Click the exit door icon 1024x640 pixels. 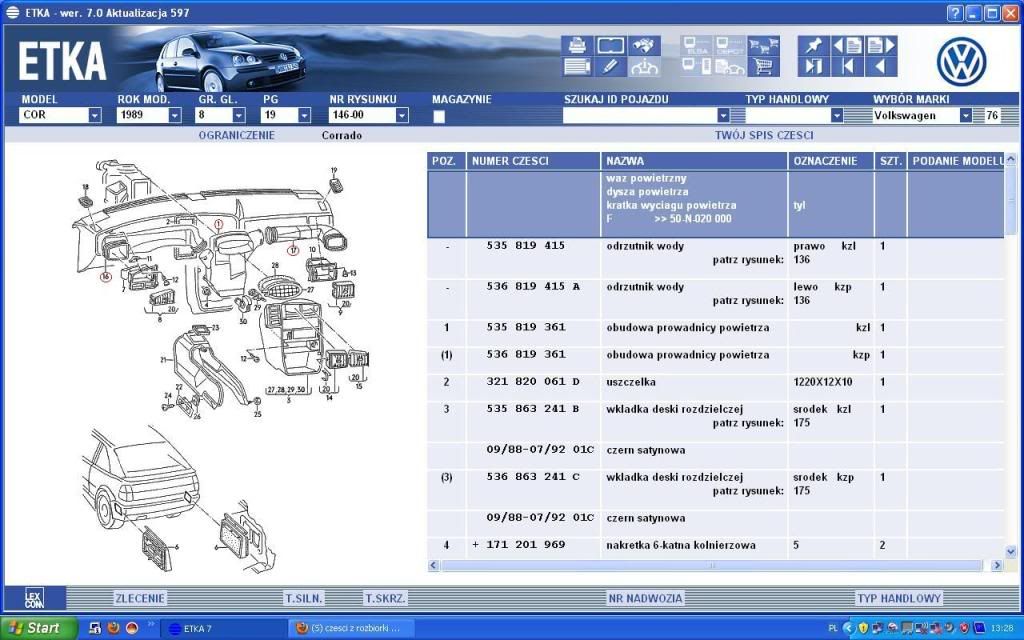pos(814,66)
